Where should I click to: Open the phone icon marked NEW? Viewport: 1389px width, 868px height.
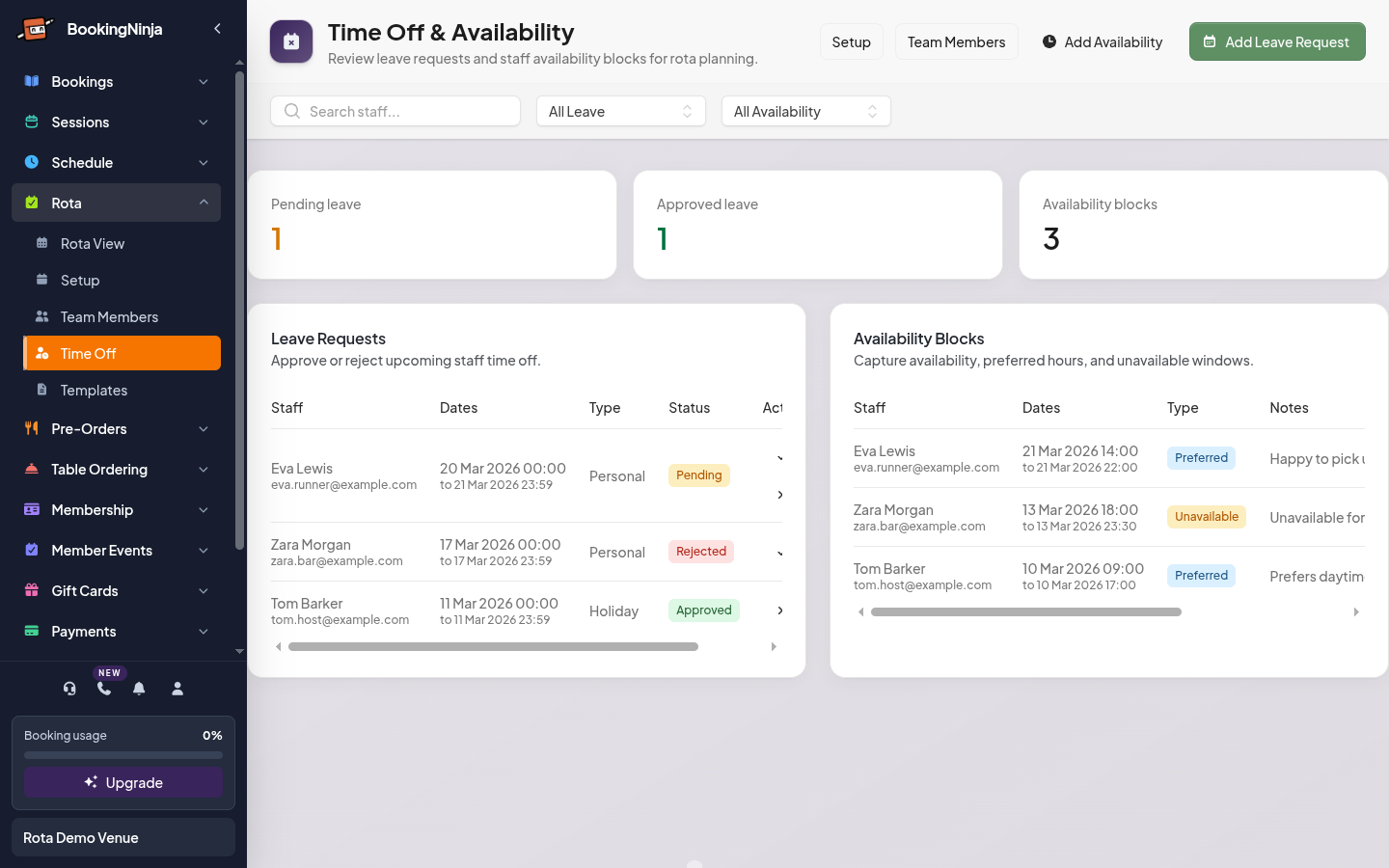(x=104, y=689)
